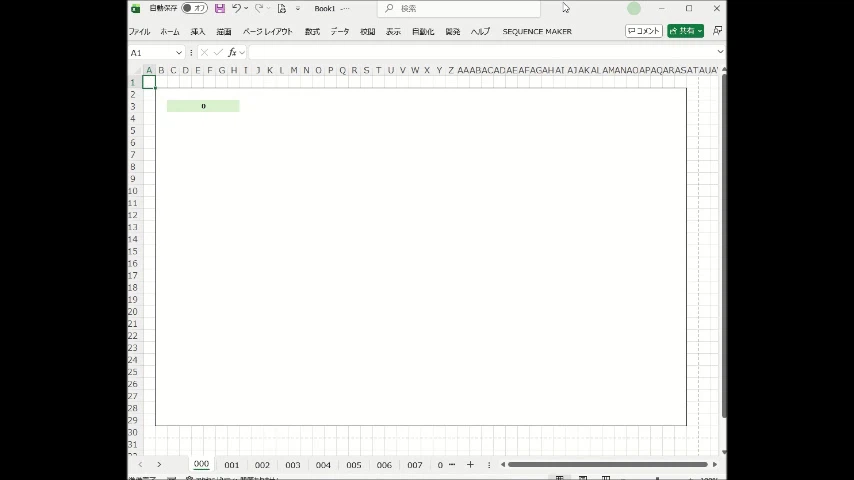
Task: Click the select-all corner of the grid
Action: [135, 70]
